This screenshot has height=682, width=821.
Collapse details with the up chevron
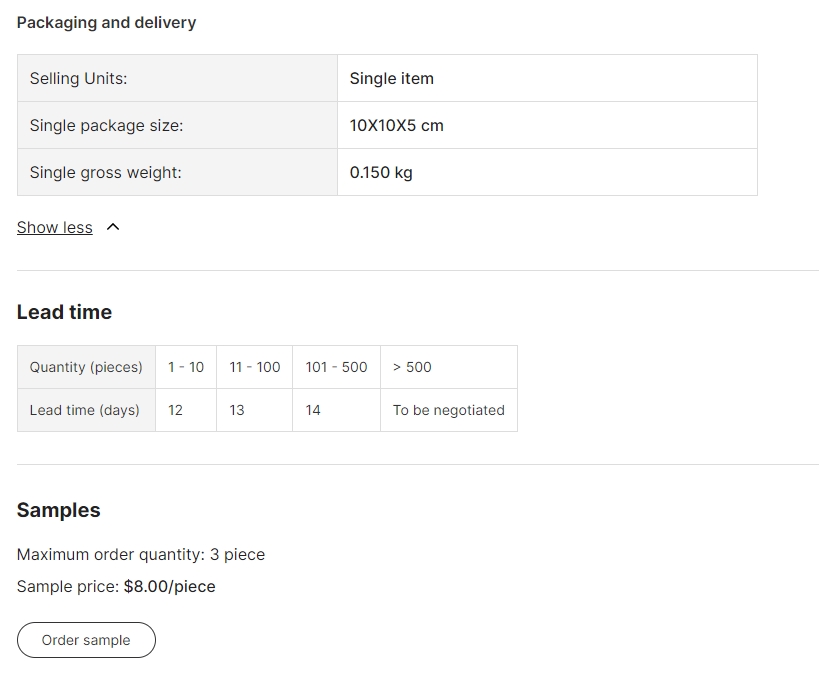(x=113, y=227)
